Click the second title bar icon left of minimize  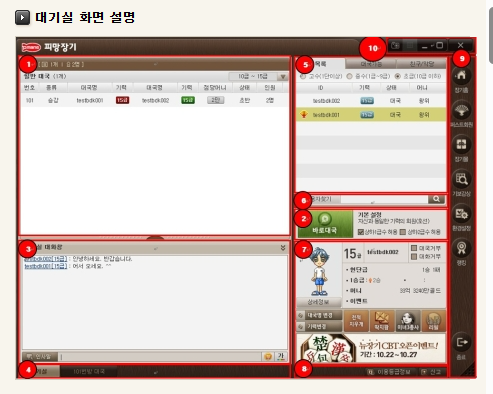coord(410,45)
